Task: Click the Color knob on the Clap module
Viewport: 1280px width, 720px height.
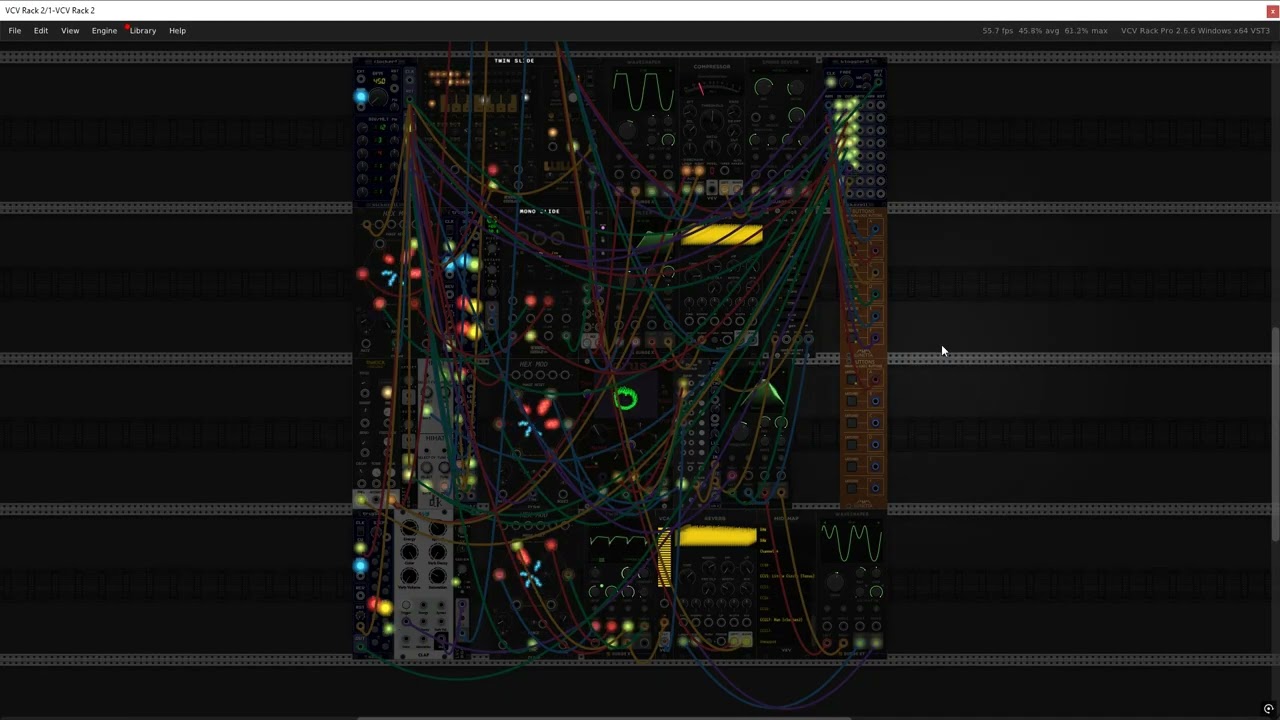Action: (x=410, y=552)
